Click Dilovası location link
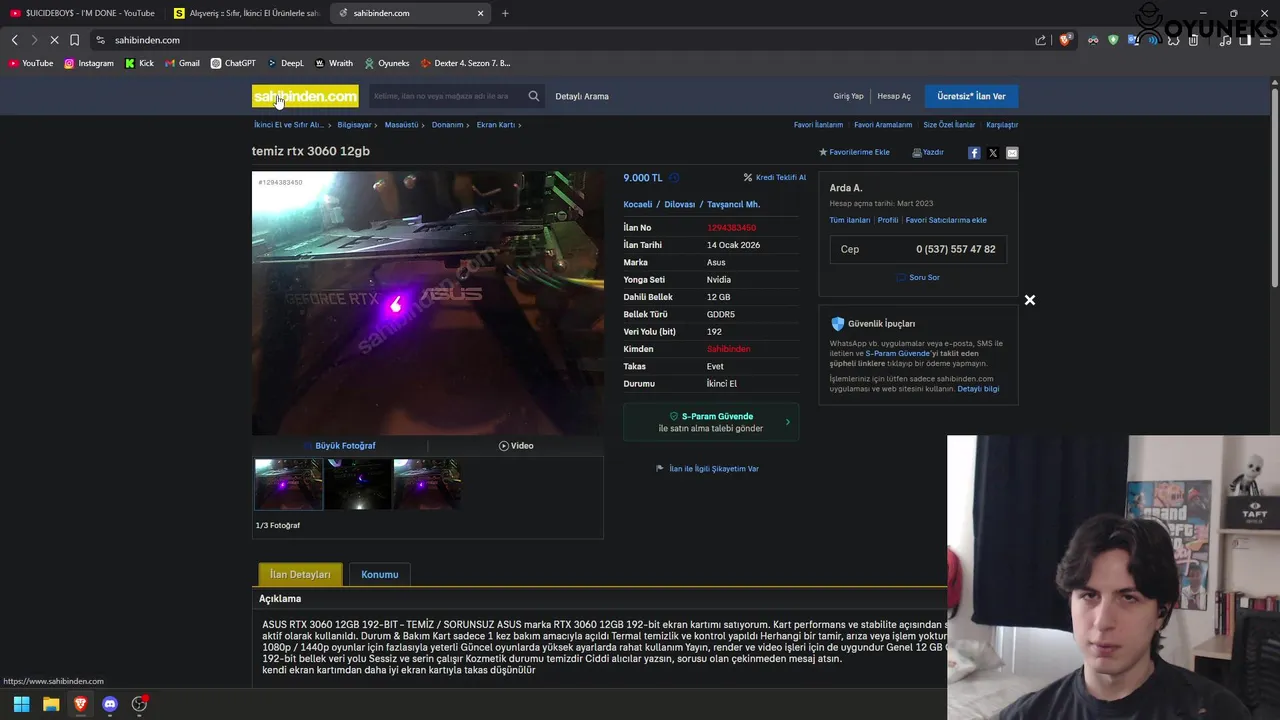 coord(680,204)
